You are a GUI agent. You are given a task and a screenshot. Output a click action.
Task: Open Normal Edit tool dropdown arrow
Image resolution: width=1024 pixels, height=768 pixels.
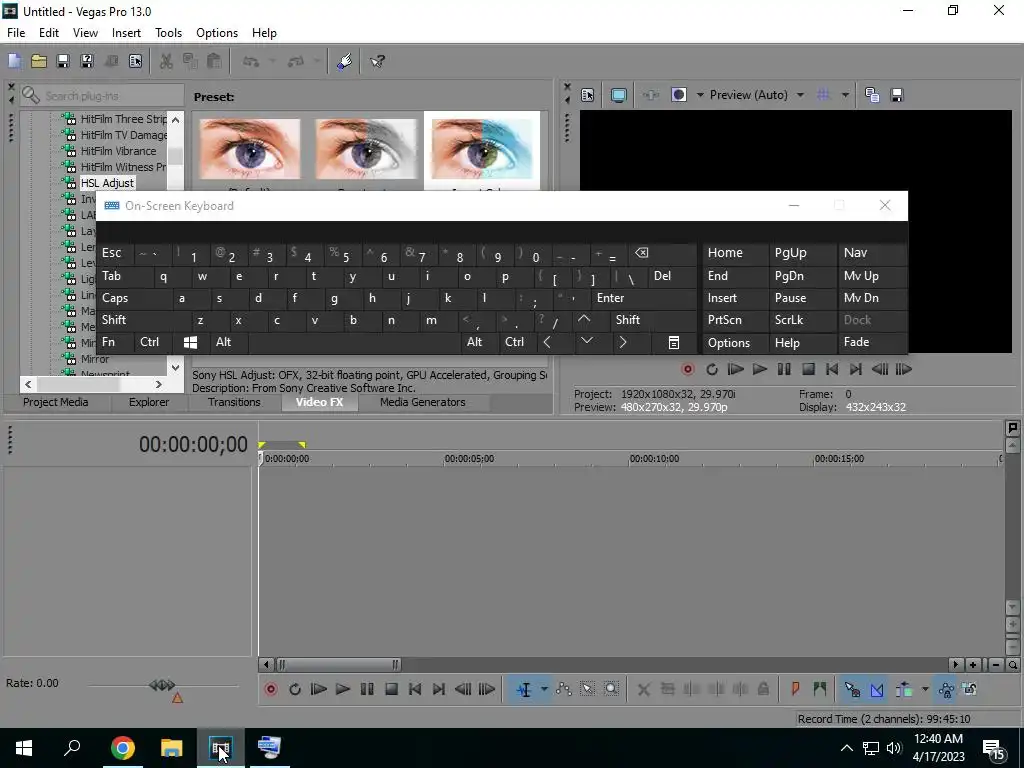pyautogui.click(x=543, y=690)
